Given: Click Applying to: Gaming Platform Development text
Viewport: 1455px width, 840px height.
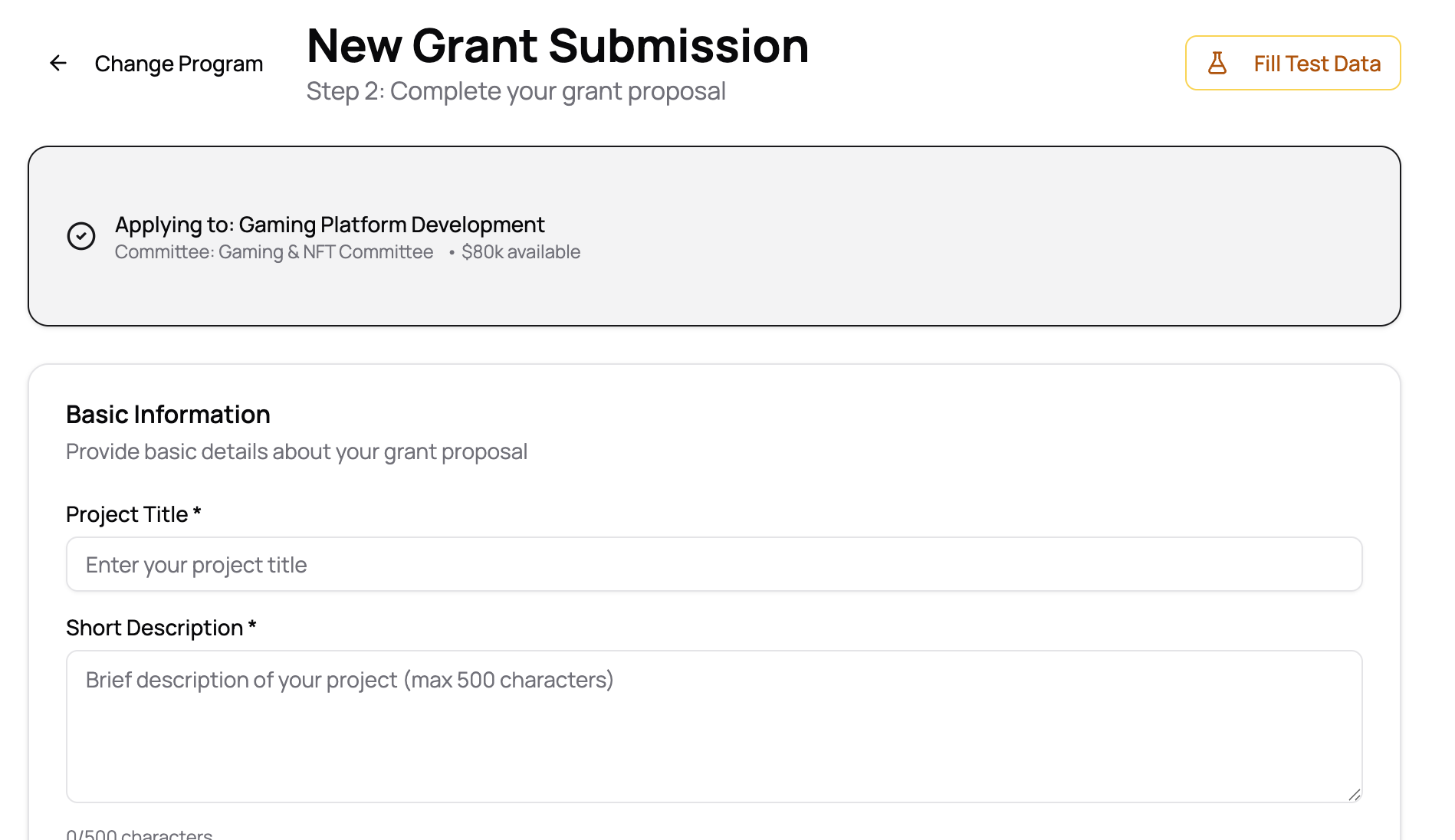Looking at the screenshot, I should (330, 225).
